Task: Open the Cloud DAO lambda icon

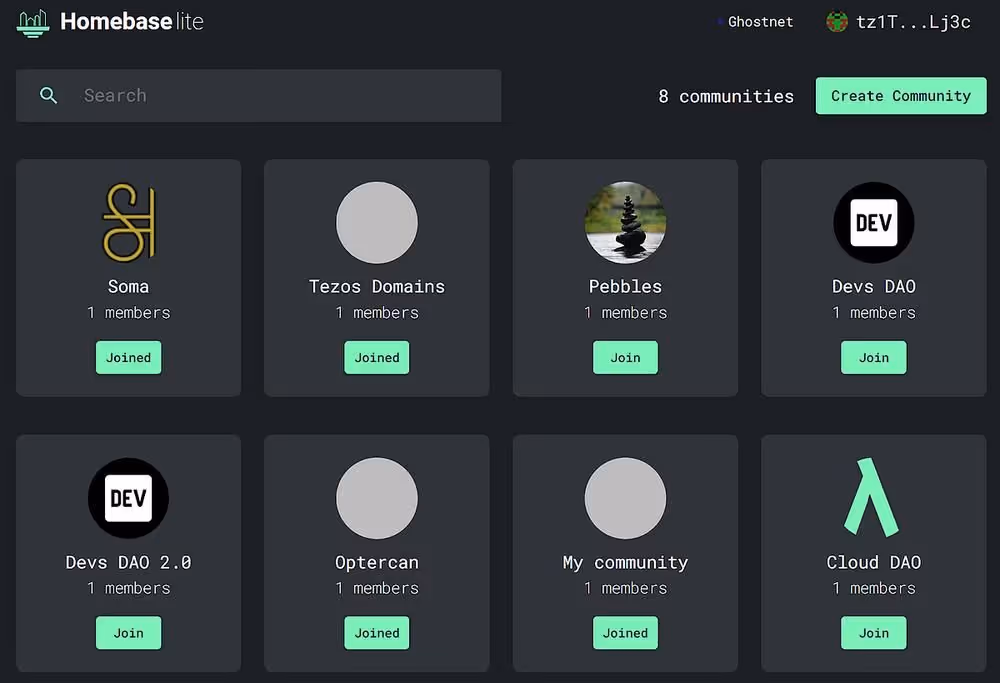Action: pyautogui.click(x=873, y=498)
